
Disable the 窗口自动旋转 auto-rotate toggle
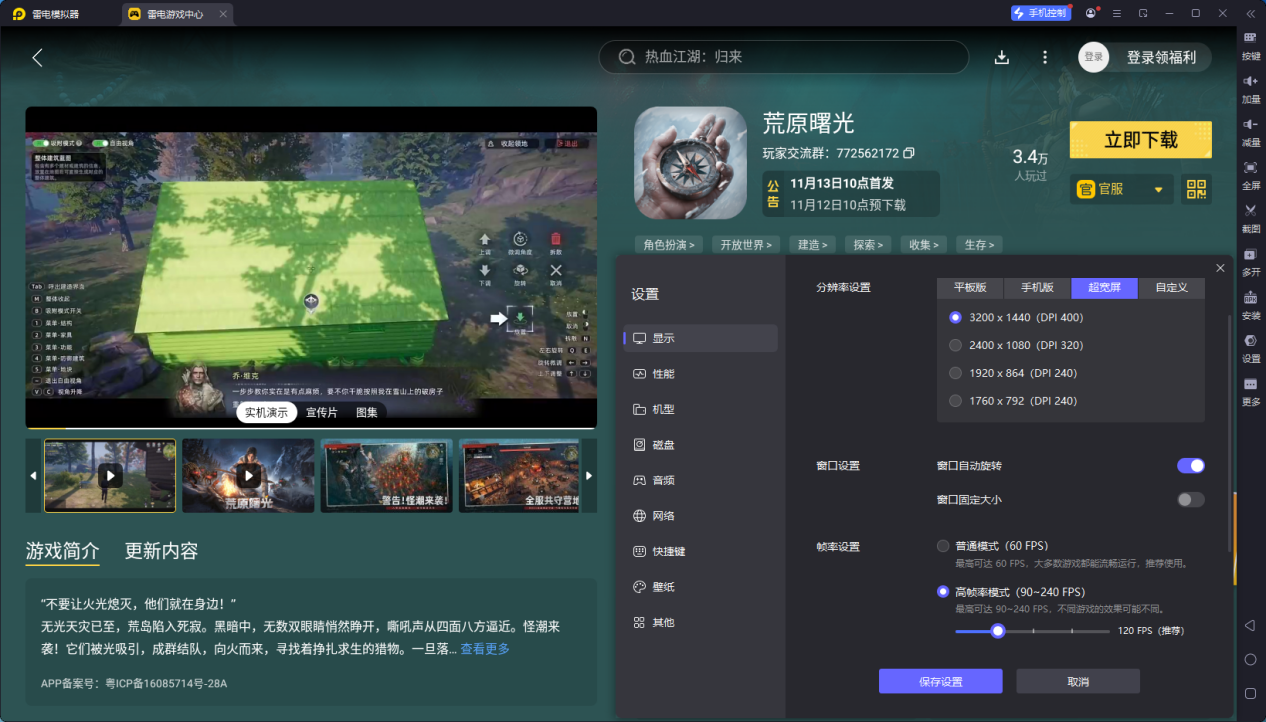tap(1190, 465)
